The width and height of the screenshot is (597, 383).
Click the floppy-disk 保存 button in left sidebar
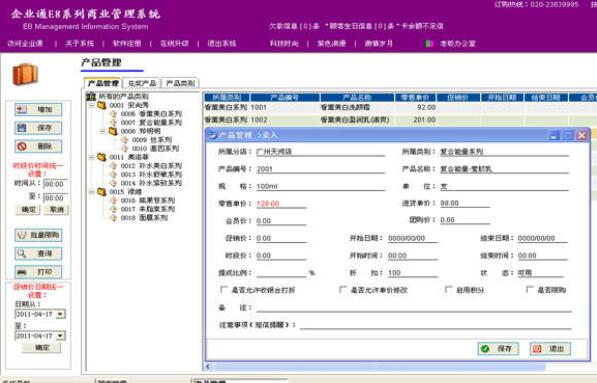[x=38, y=128]
